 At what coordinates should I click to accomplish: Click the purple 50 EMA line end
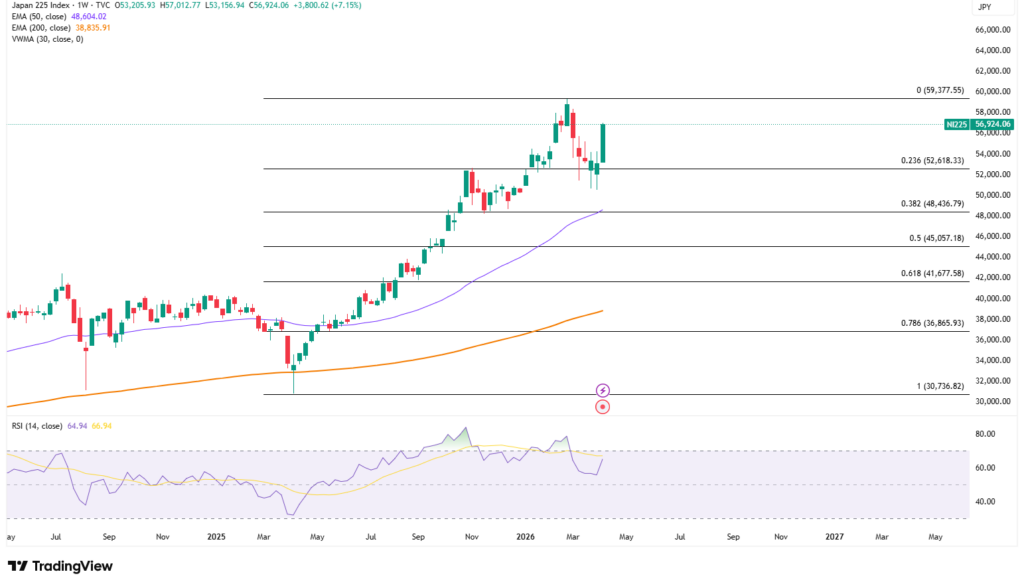point(601,211)
